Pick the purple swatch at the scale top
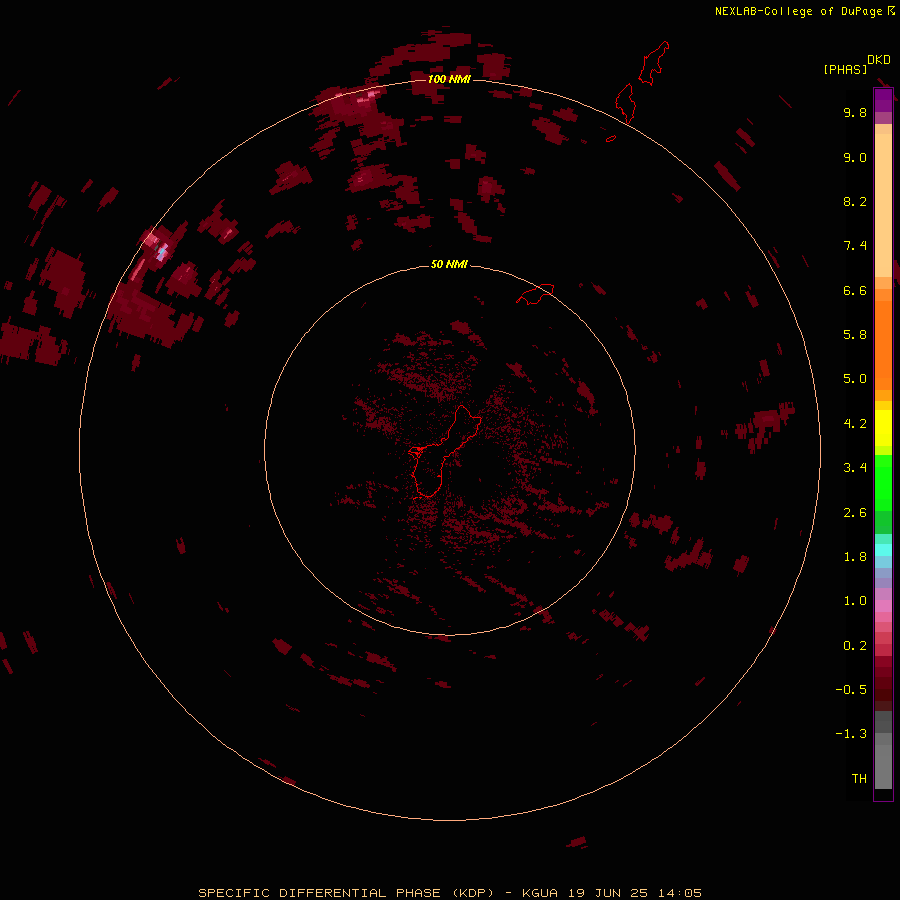 pyautogui.click(x=883, y=100)
